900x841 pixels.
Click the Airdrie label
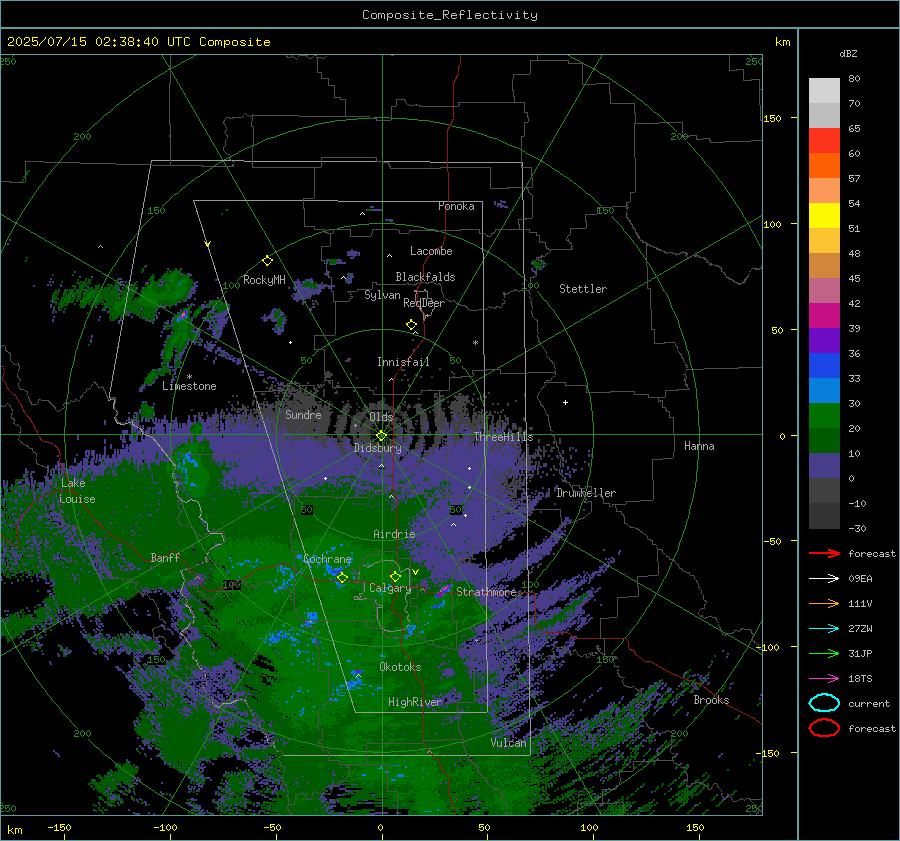[394, 534]
